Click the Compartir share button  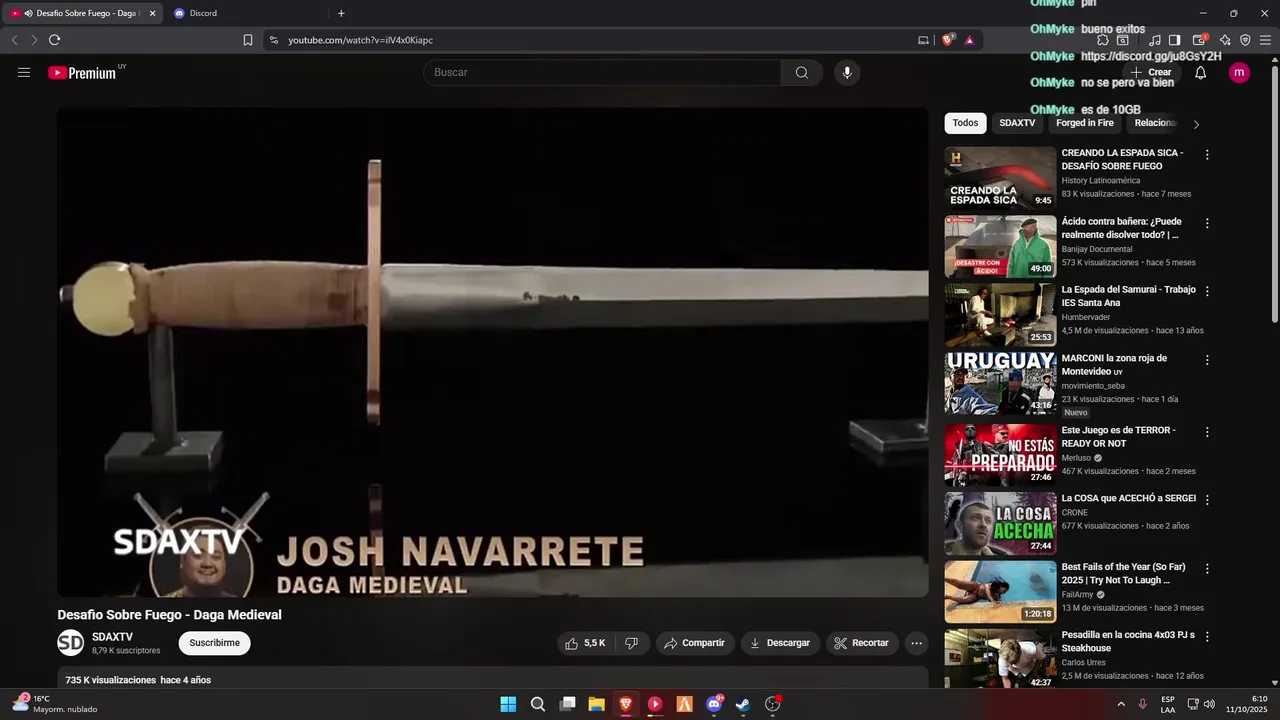[x=695, y=643]
